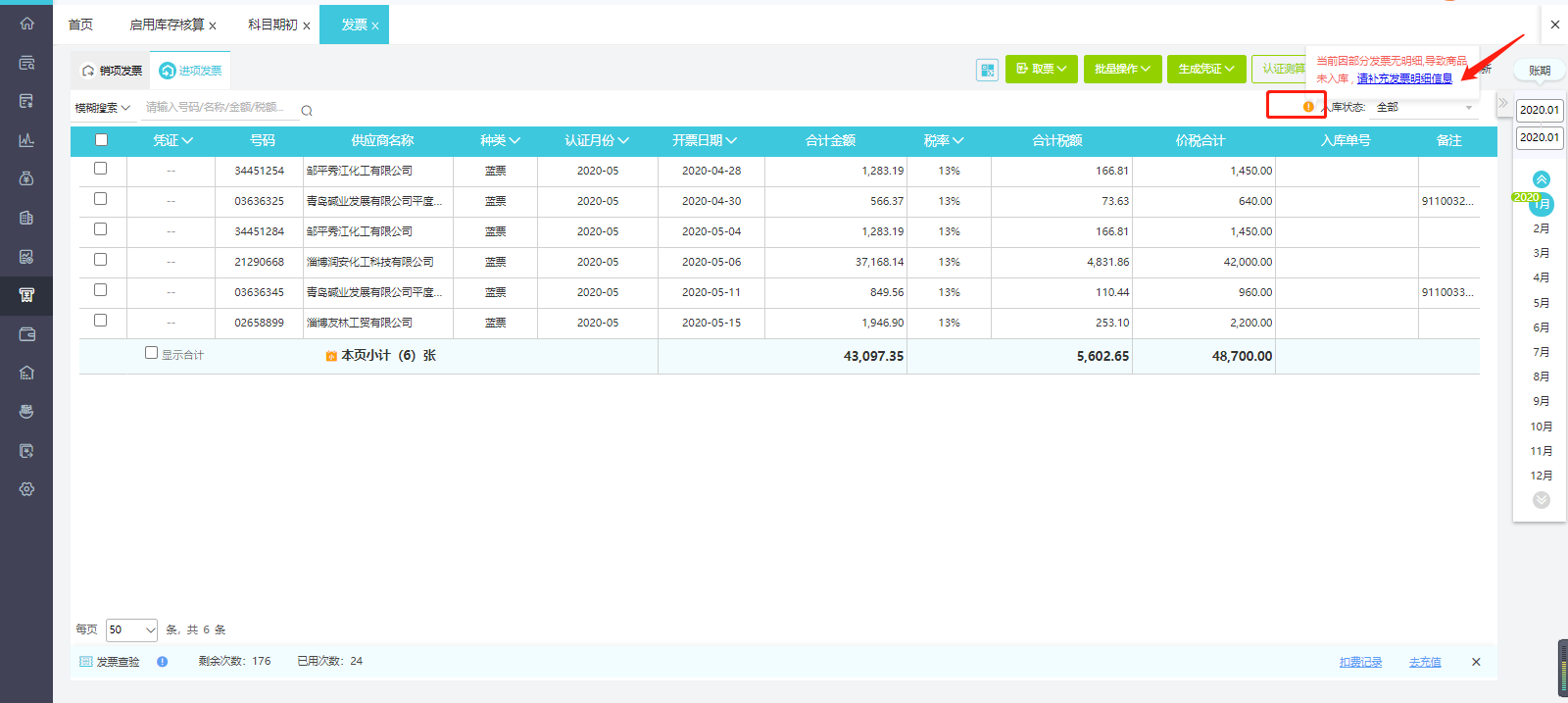Open the voucher sidebar icon with yen symbol
1568x703 pixels.
(26, 101)
